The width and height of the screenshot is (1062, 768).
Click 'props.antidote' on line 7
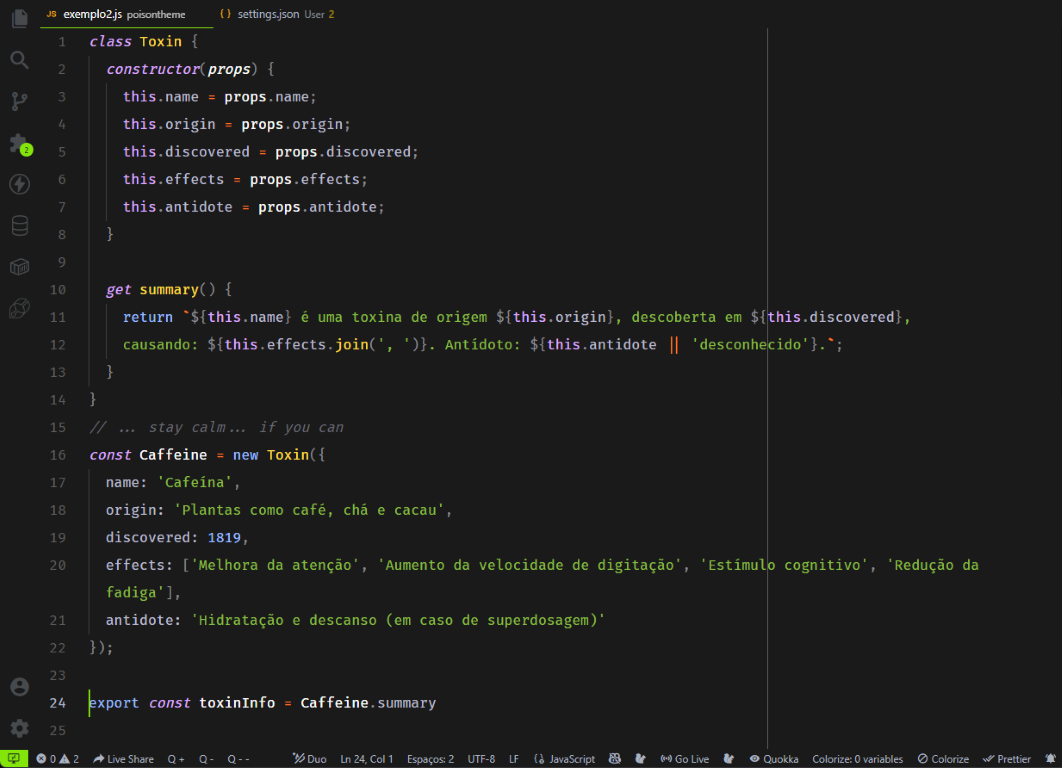(x=318, y=207)
